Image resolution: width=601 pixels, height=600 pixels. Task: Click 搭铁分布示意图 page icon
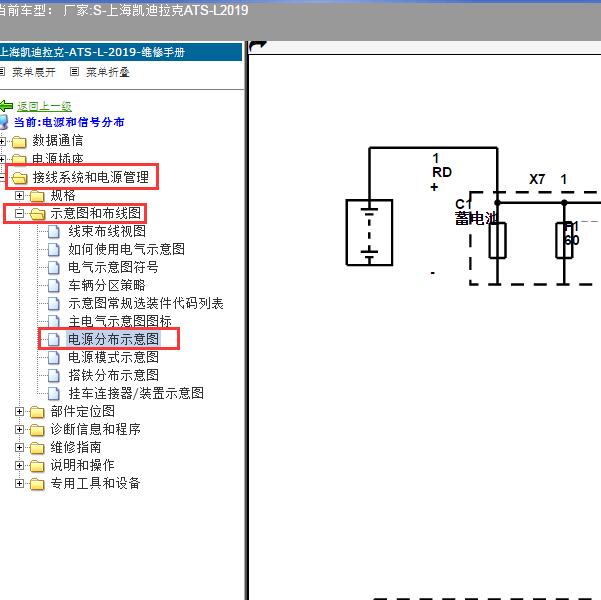[54, 376]
